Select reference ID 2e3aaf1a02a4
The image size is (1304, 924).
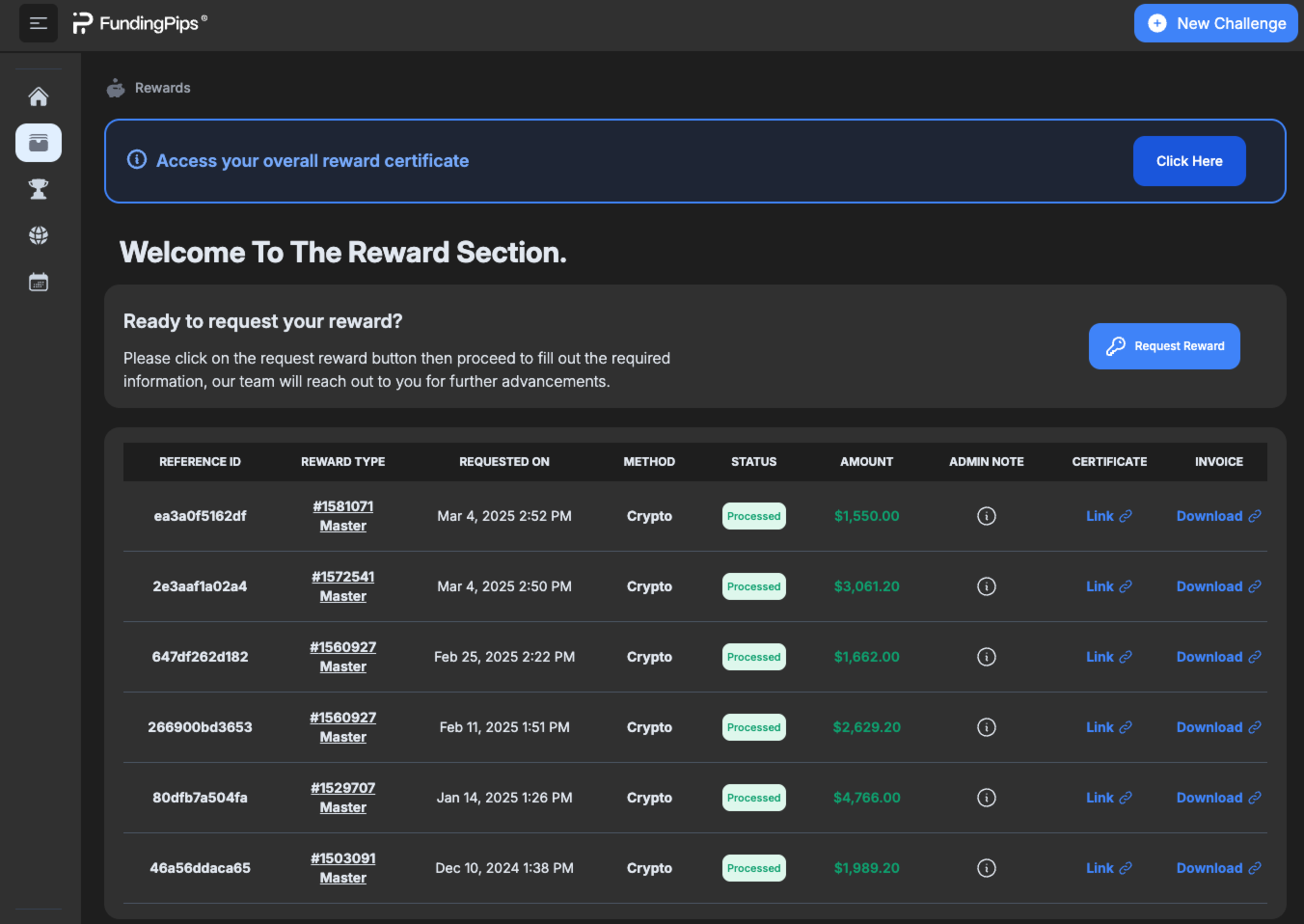point(200,586)
